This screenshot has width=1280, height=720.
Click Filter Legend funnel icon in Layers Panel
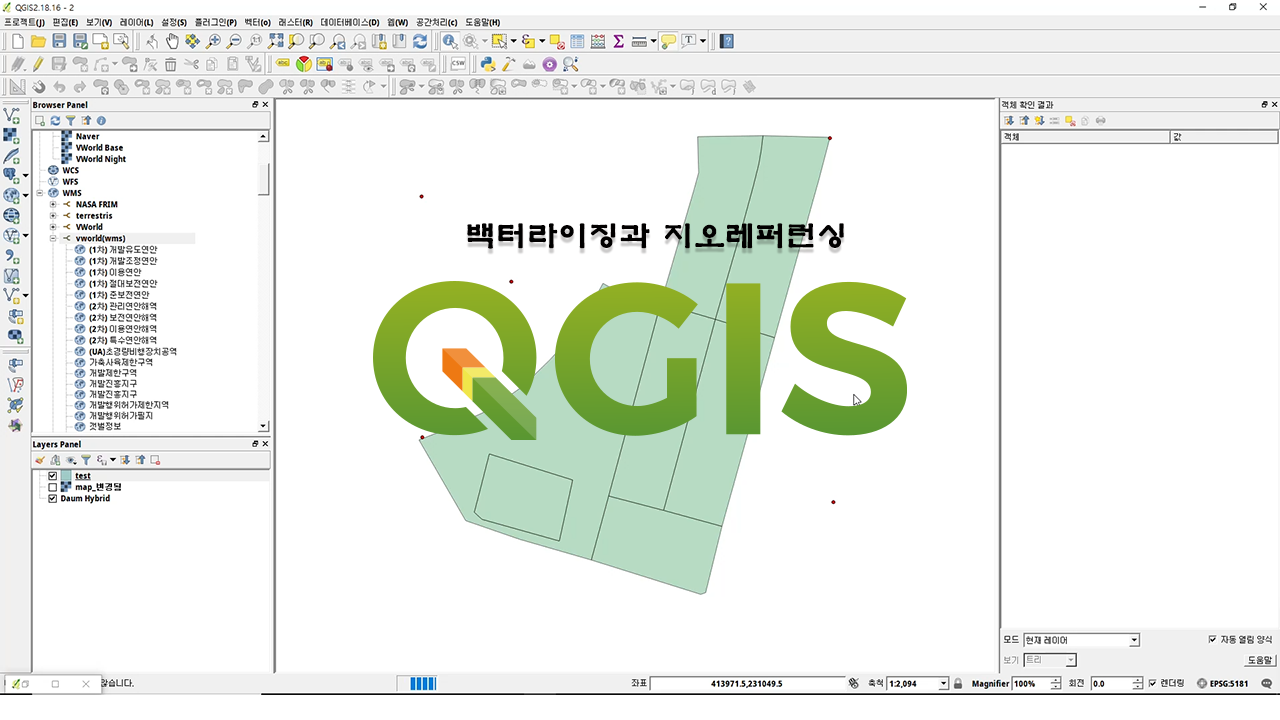click(x=86, y=460)
